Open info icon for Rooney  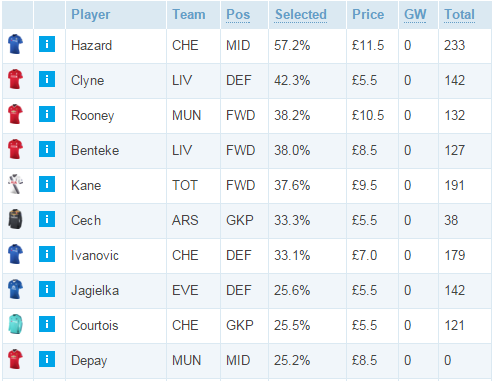tap(47, 114)
